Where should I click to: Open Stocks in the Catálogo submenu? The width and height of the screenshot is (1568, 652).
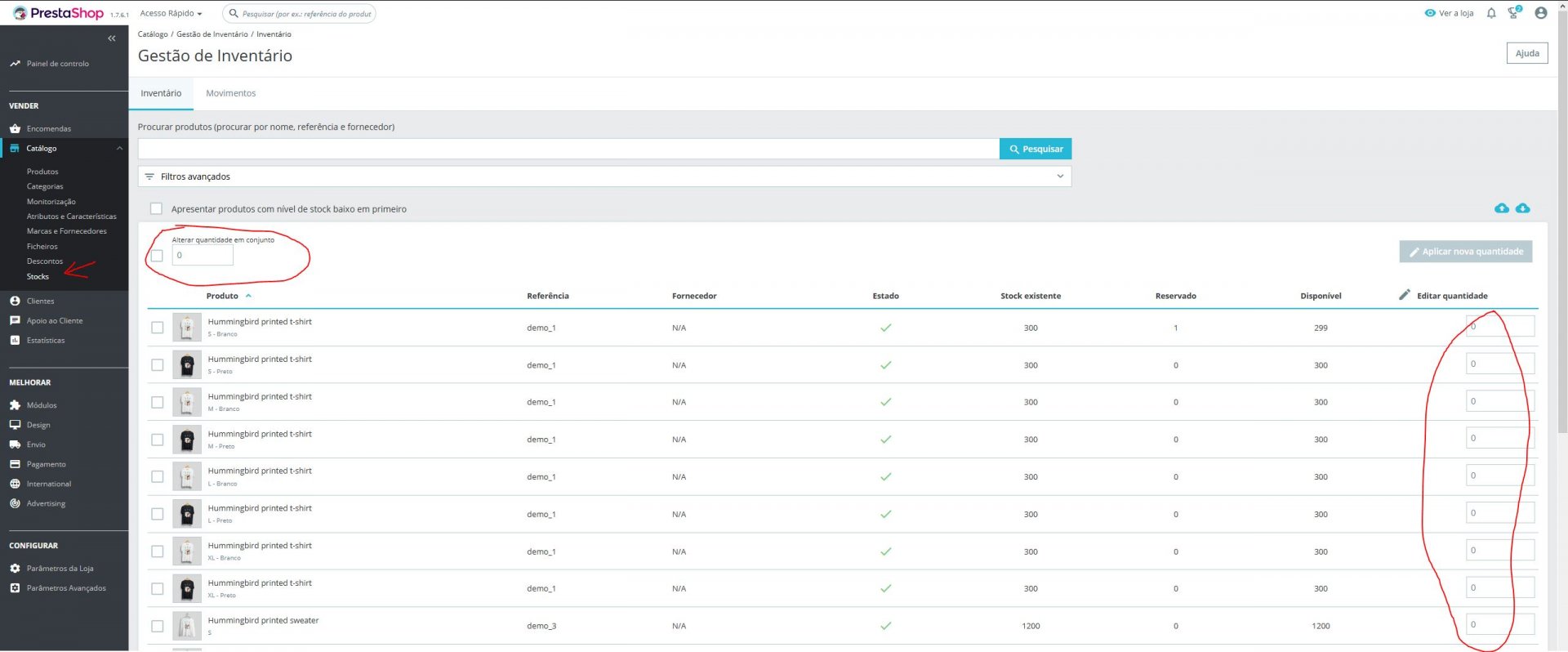[x=38, y=277]
